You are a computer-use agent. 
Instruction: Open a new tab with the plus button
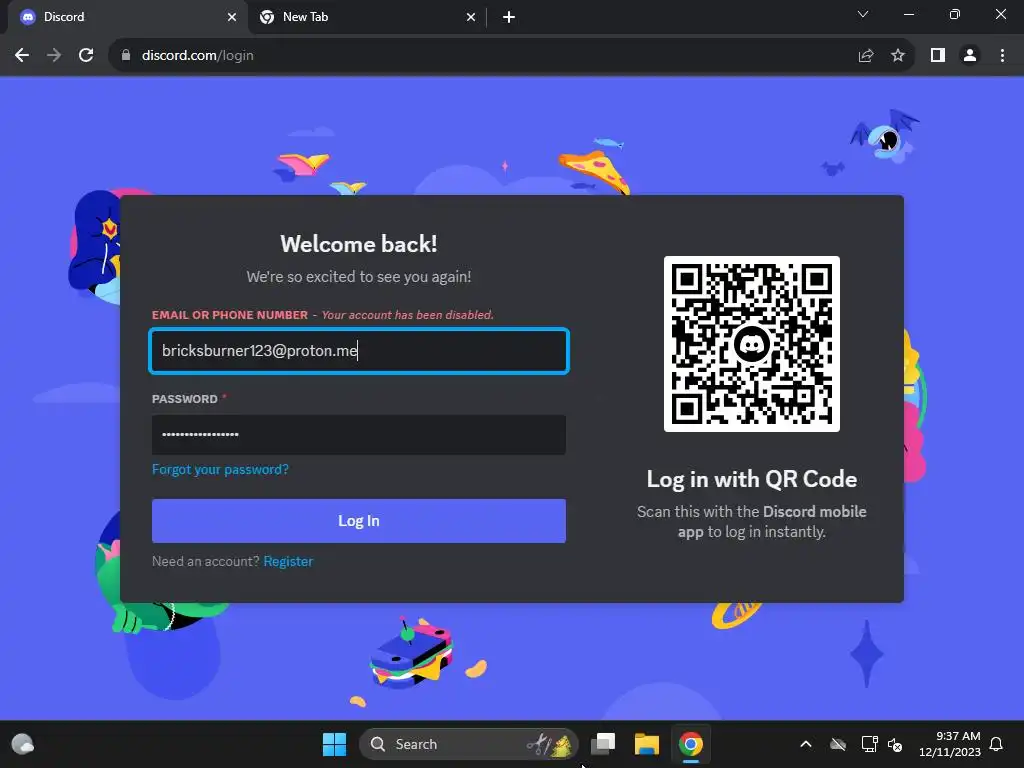(x=509, y=17)
